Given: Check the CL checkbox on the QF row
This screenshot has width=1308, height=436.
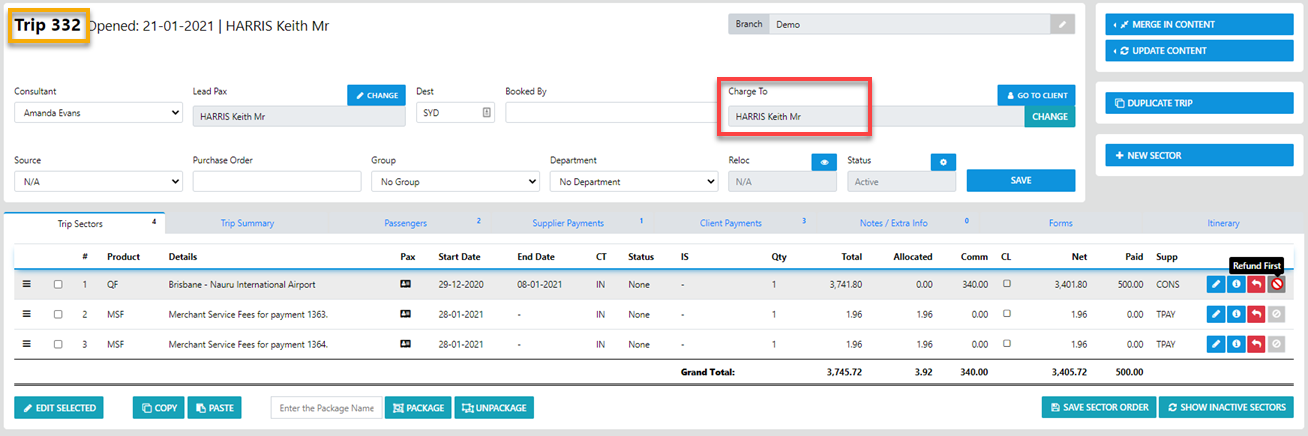Looking at the screenshot, I should pyautogui.click(x=1006, y=284).
